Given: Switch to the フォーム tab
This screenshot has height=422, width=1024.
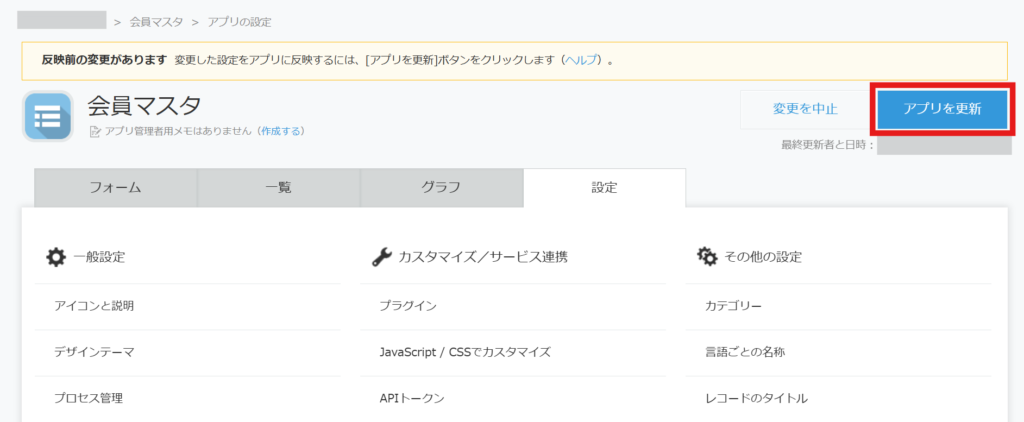Looking at the screenshot, I should click(115, 187).
